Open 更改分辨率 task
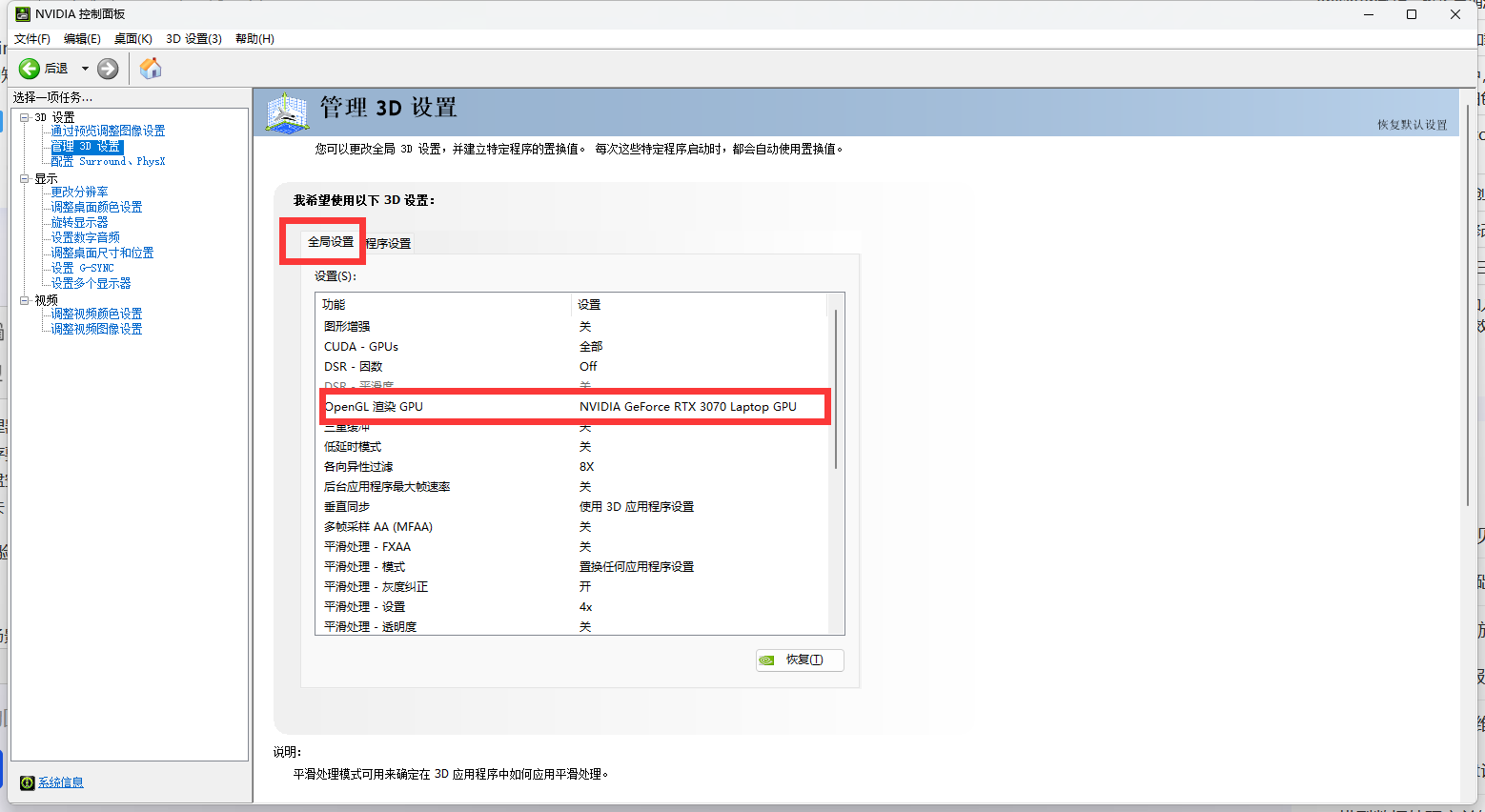The width and height of the screenshot is (1485, 812). [x=79, y=193]
